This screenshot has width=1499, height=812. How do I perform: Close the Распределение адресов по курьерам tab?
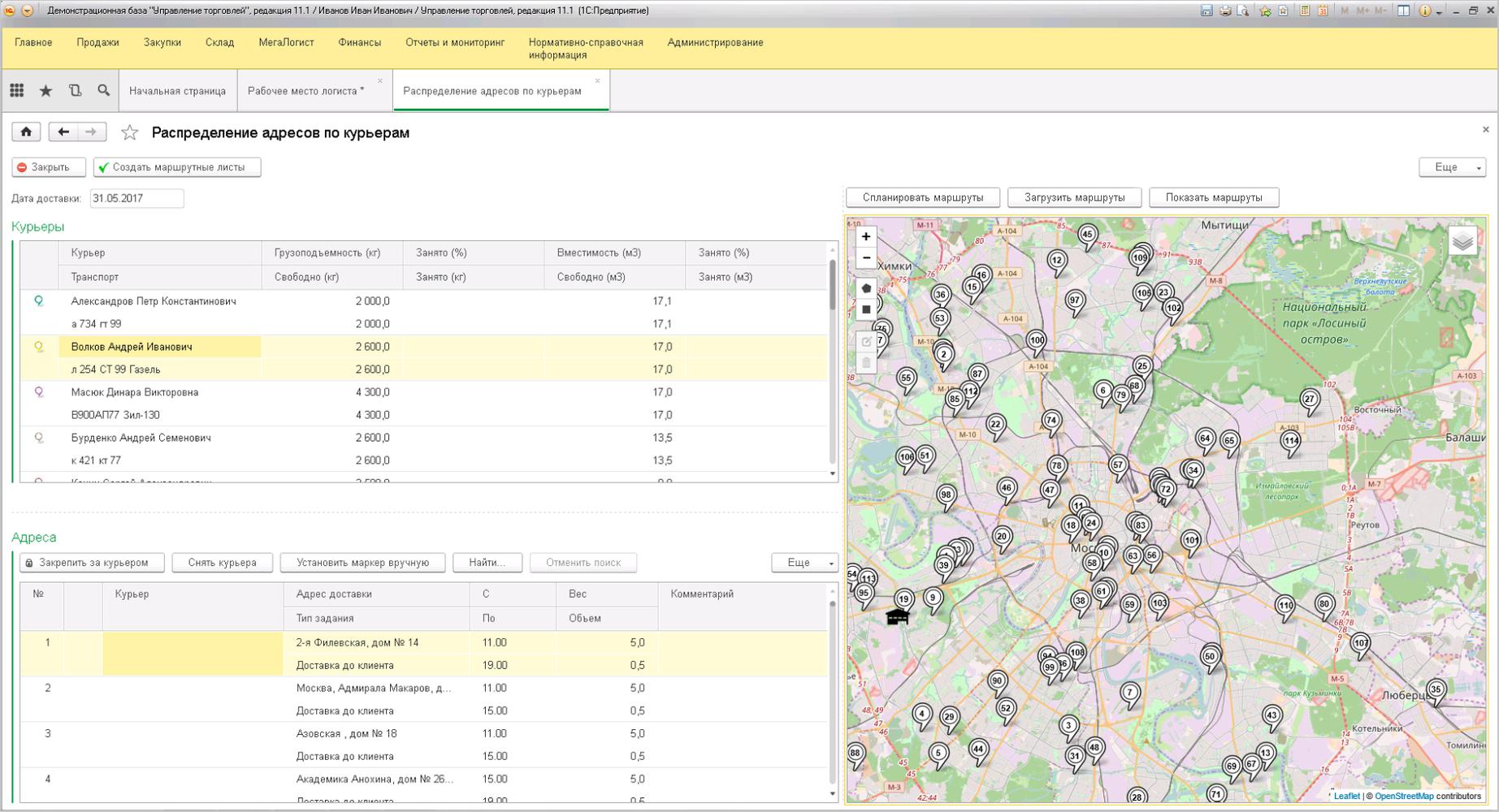pyautogui.click(x=597, y=80)
